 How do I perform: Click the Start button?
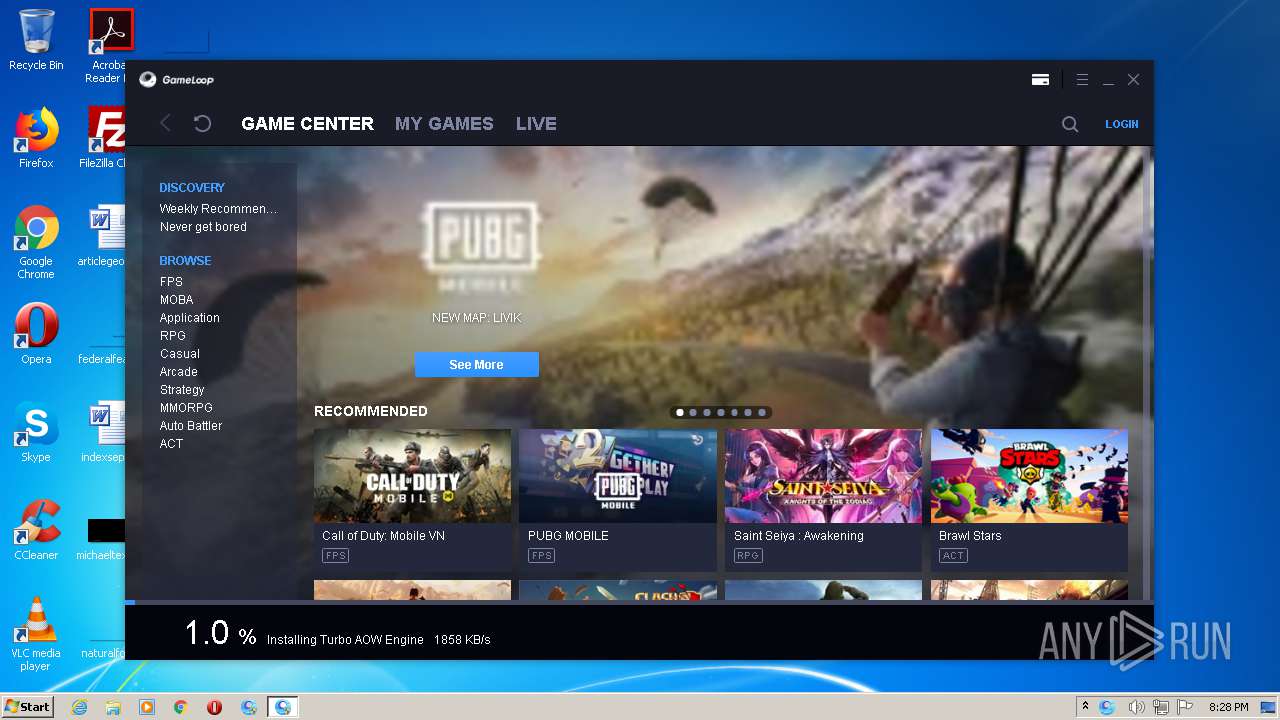coord(27,707)
